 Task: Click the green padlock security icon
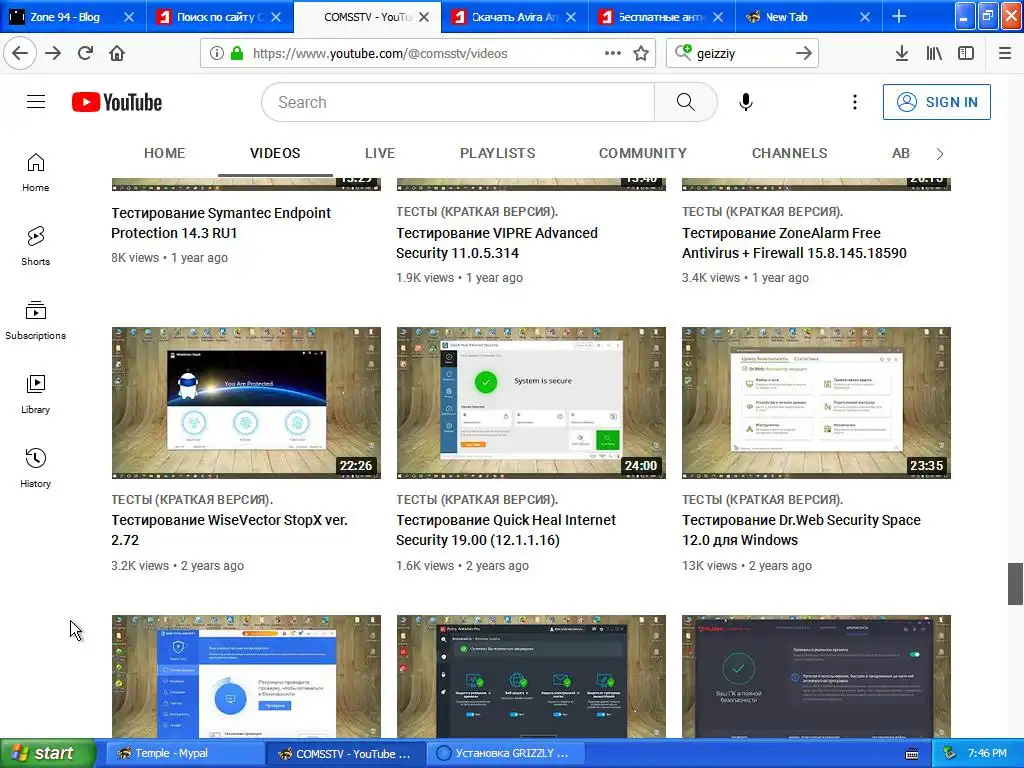[237, 54]
